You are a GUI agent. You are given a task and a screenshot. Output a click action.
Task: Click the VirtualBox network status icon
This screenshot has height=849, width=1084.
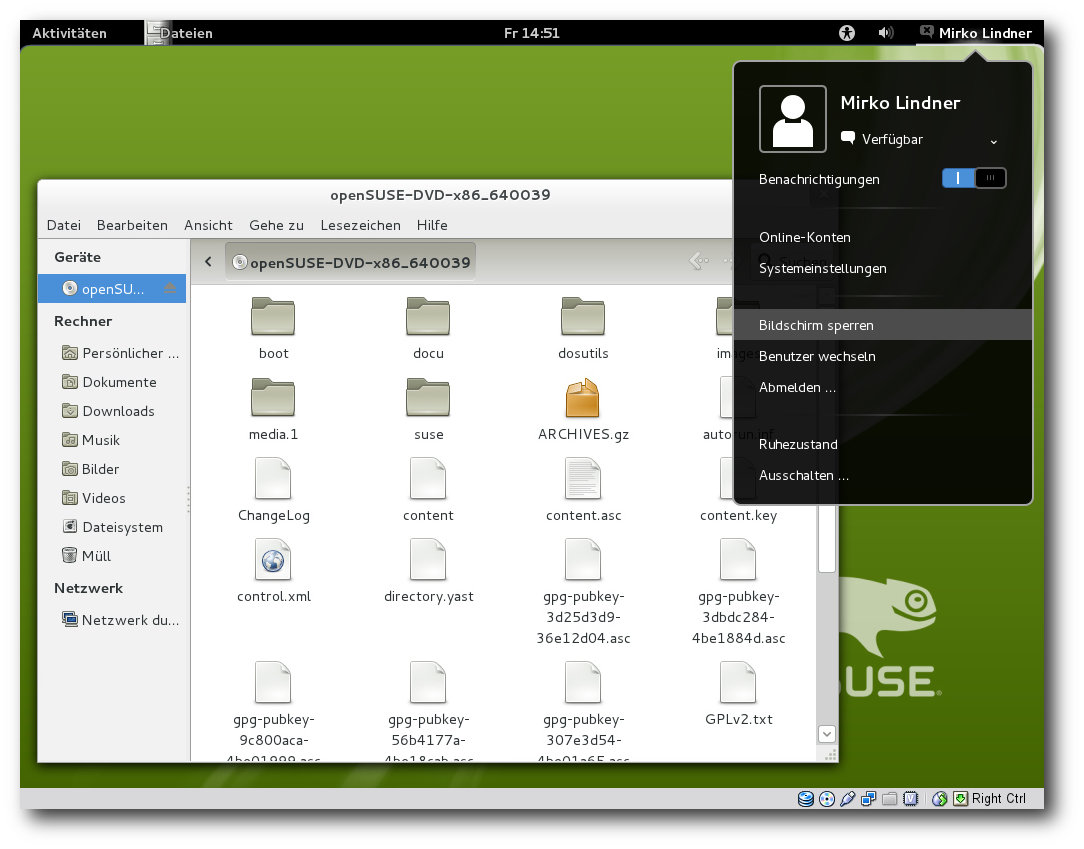pos(868,799)
